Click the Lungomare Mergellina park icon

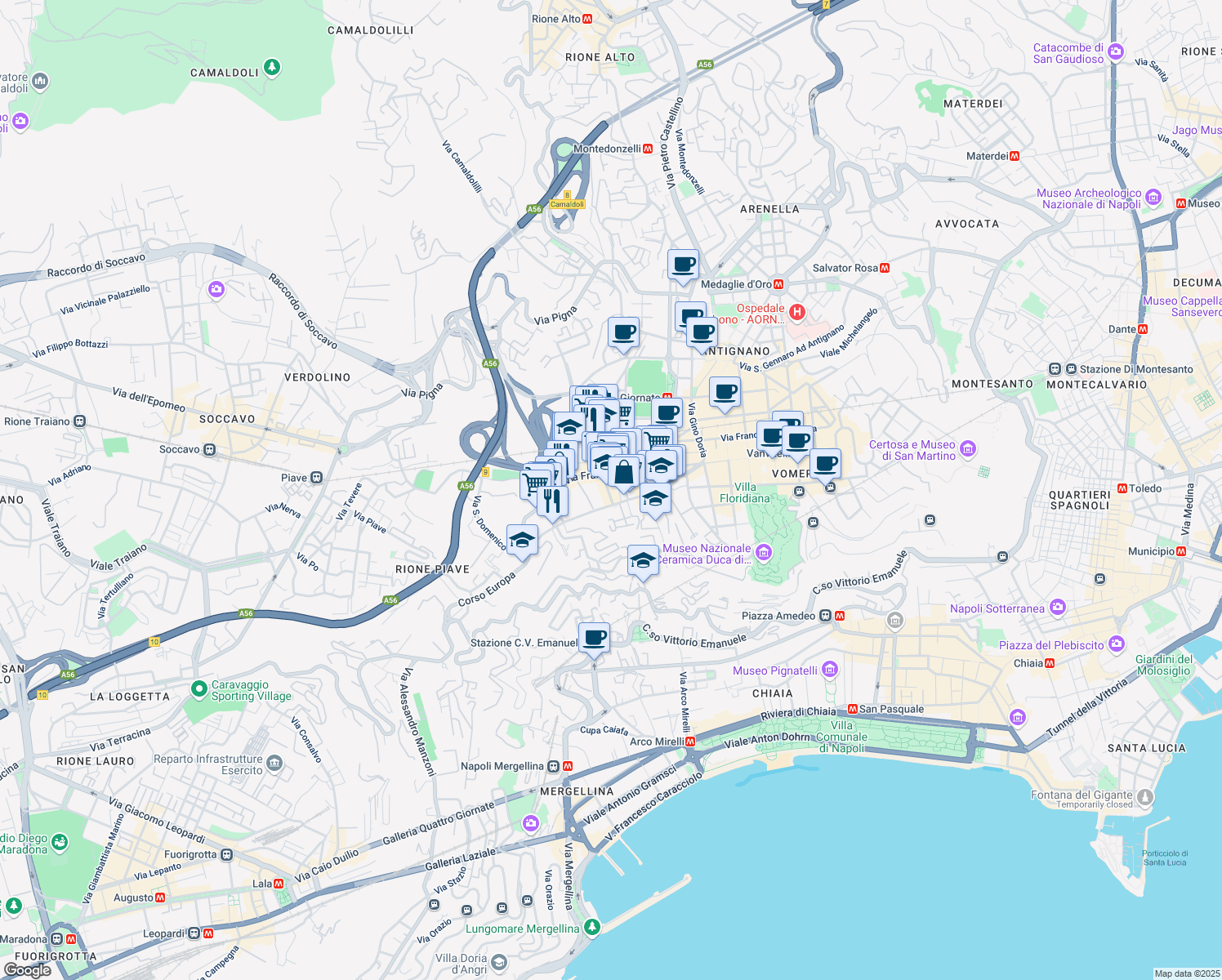(x=591, y=927)
